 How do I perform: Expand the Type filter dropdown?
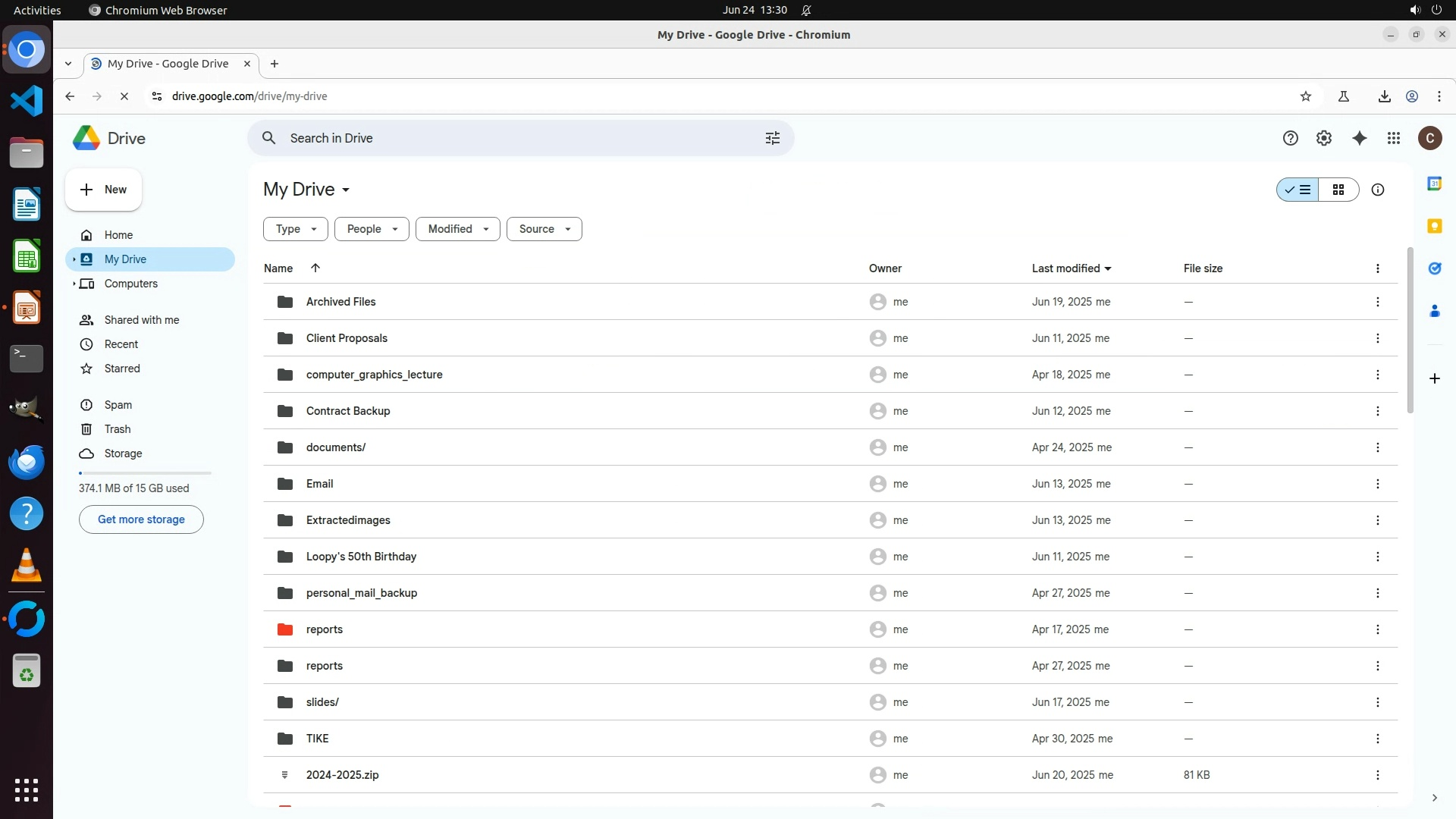[295, 229]
